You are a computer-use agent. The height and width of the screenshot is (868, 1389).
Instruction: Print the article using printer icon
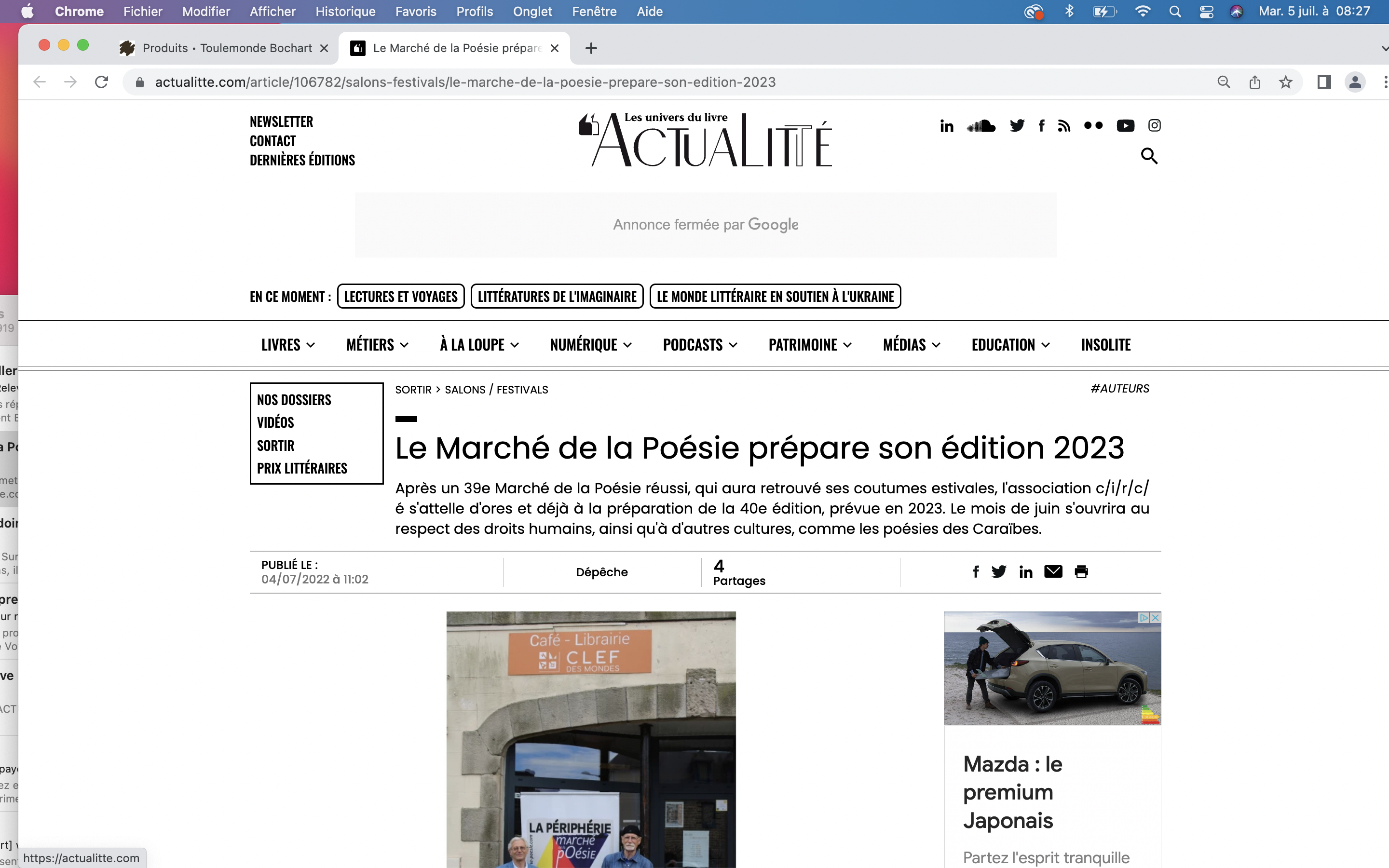tap(1081, 571)
